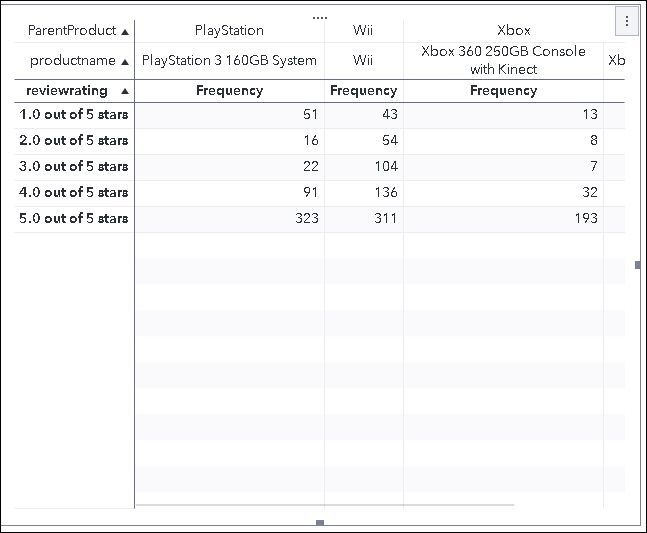Click the PlayStation 3 160GB System header
Screen dimensions: 647x533
[x=229, y=61]
